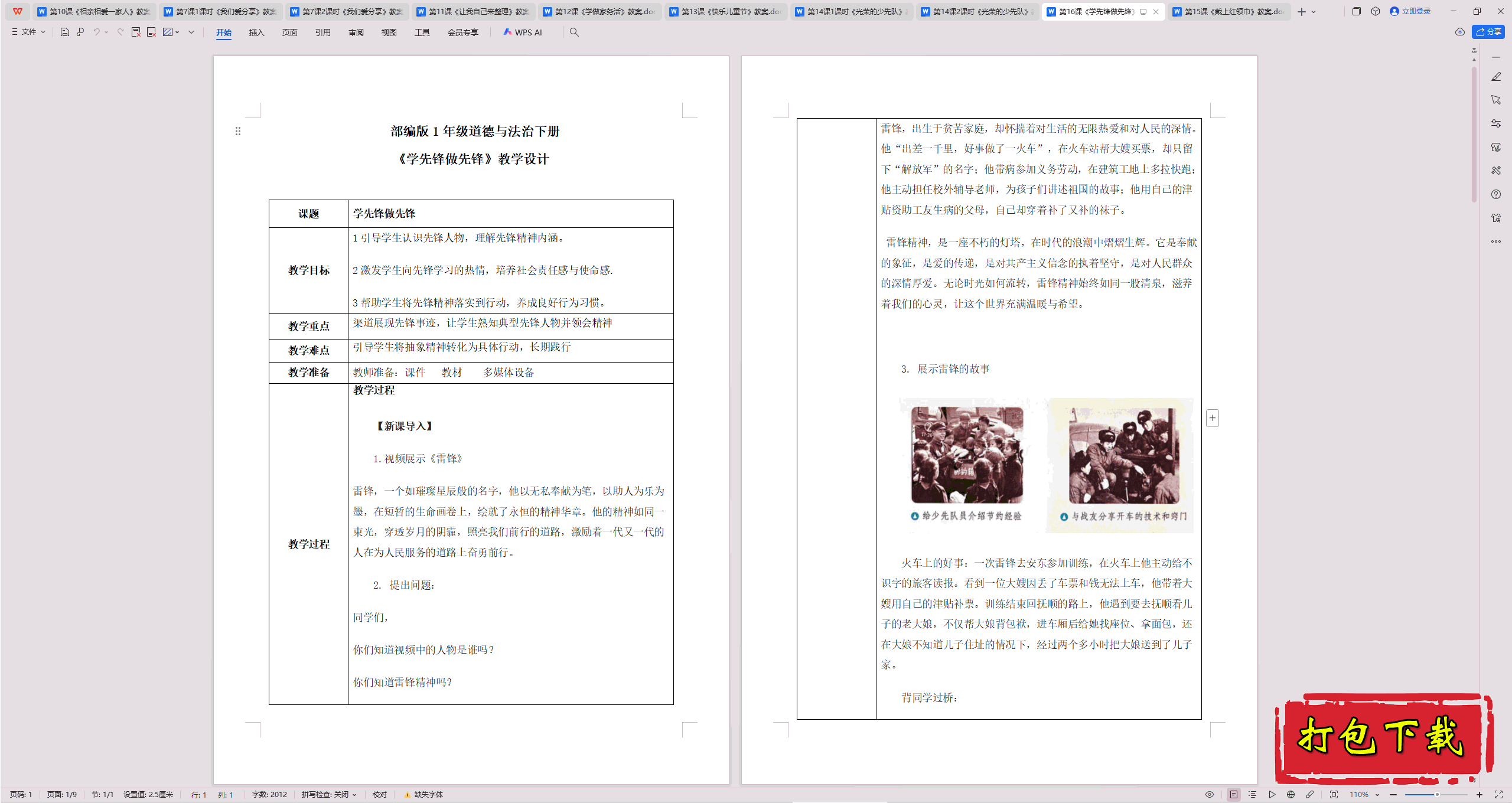Toggle the writing brush mode in status bar
The height and width of the screenshot is (803, 1512).
[x=1310, y=795]
